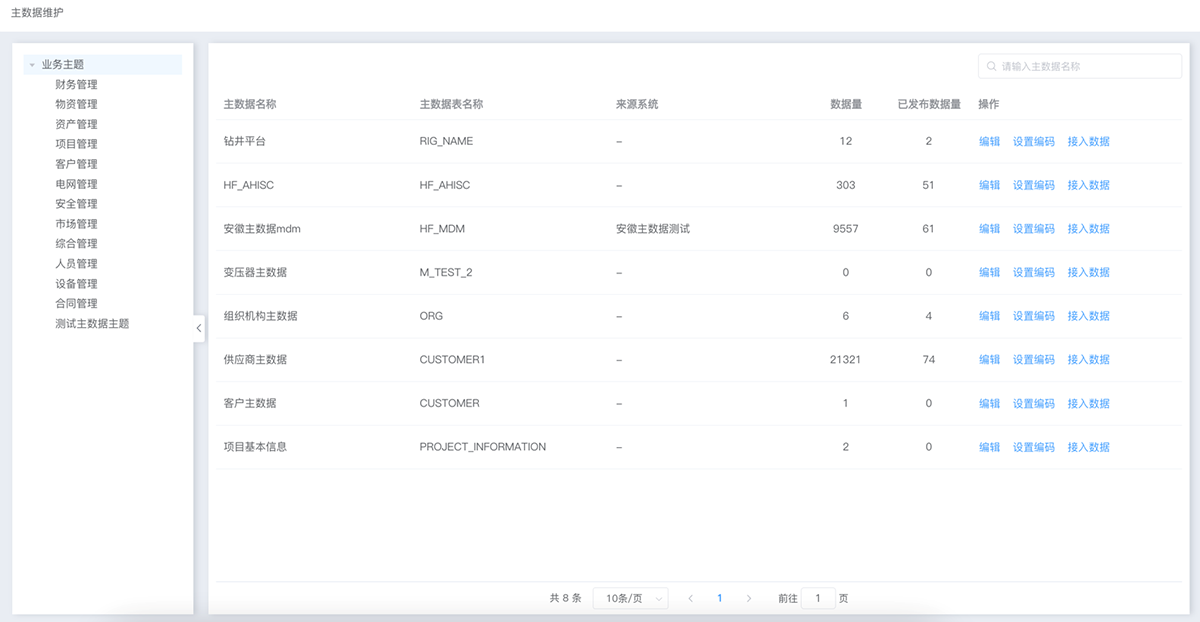Click the 安徽主数据测试 source cell
The width and height of the screenshot is (1200, 622).
coord(653,228)
